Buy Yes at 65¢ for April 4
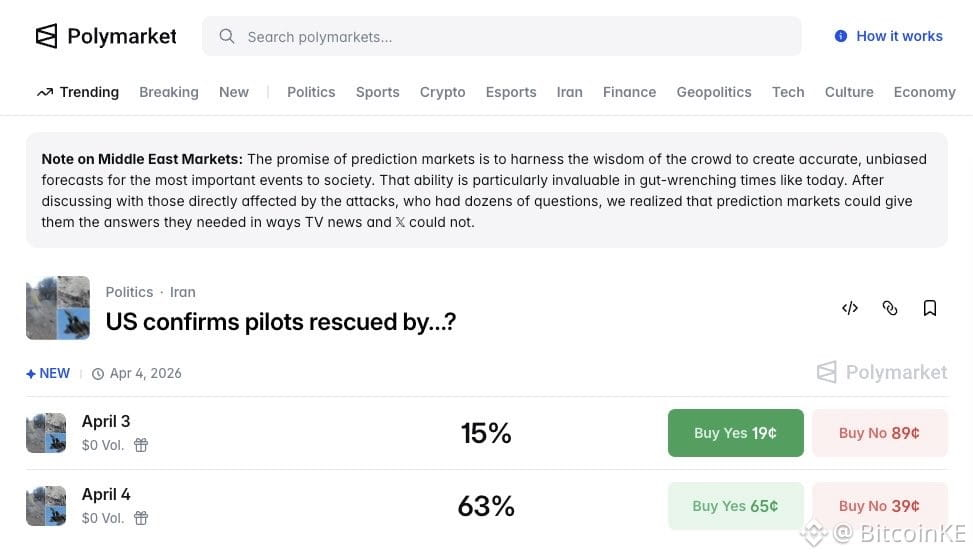The width and height of the screenshot is (973, 558). click(735, 506)
